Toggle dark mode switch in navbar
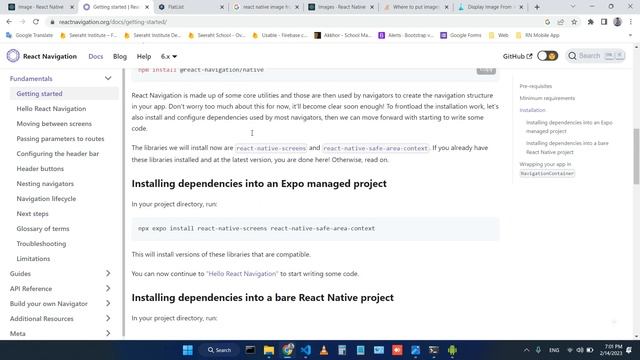Viewport: 640px width, 360px height. coord(547,56)
